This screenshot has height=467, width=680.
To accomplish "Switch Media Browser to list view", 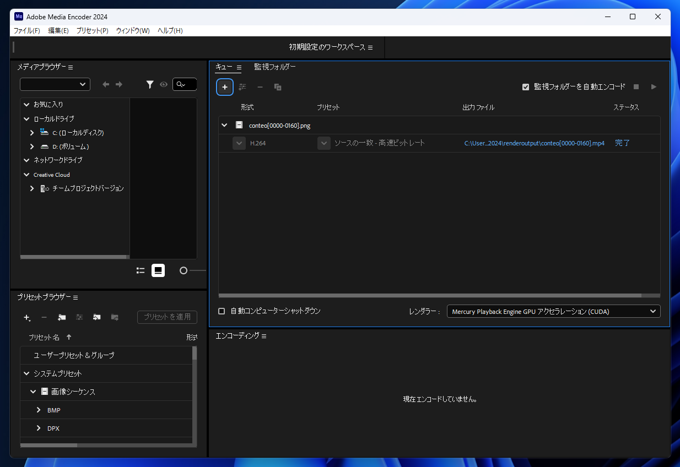I will (x=140, y=271).
